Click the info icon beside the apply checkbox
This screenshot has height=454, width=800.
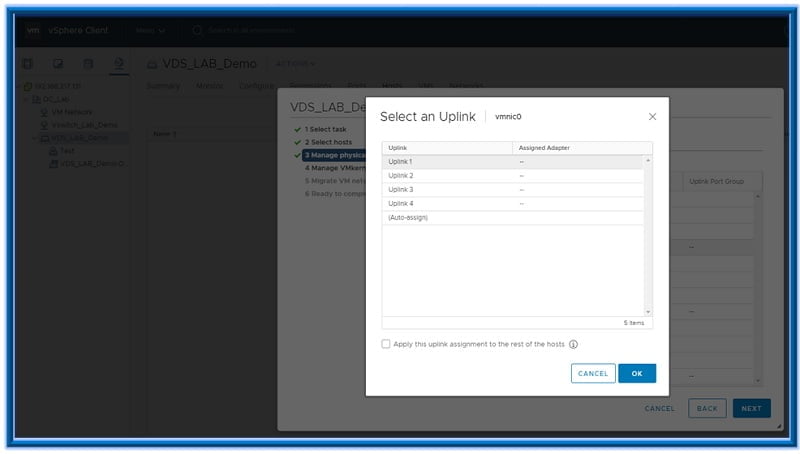[574, 344]
